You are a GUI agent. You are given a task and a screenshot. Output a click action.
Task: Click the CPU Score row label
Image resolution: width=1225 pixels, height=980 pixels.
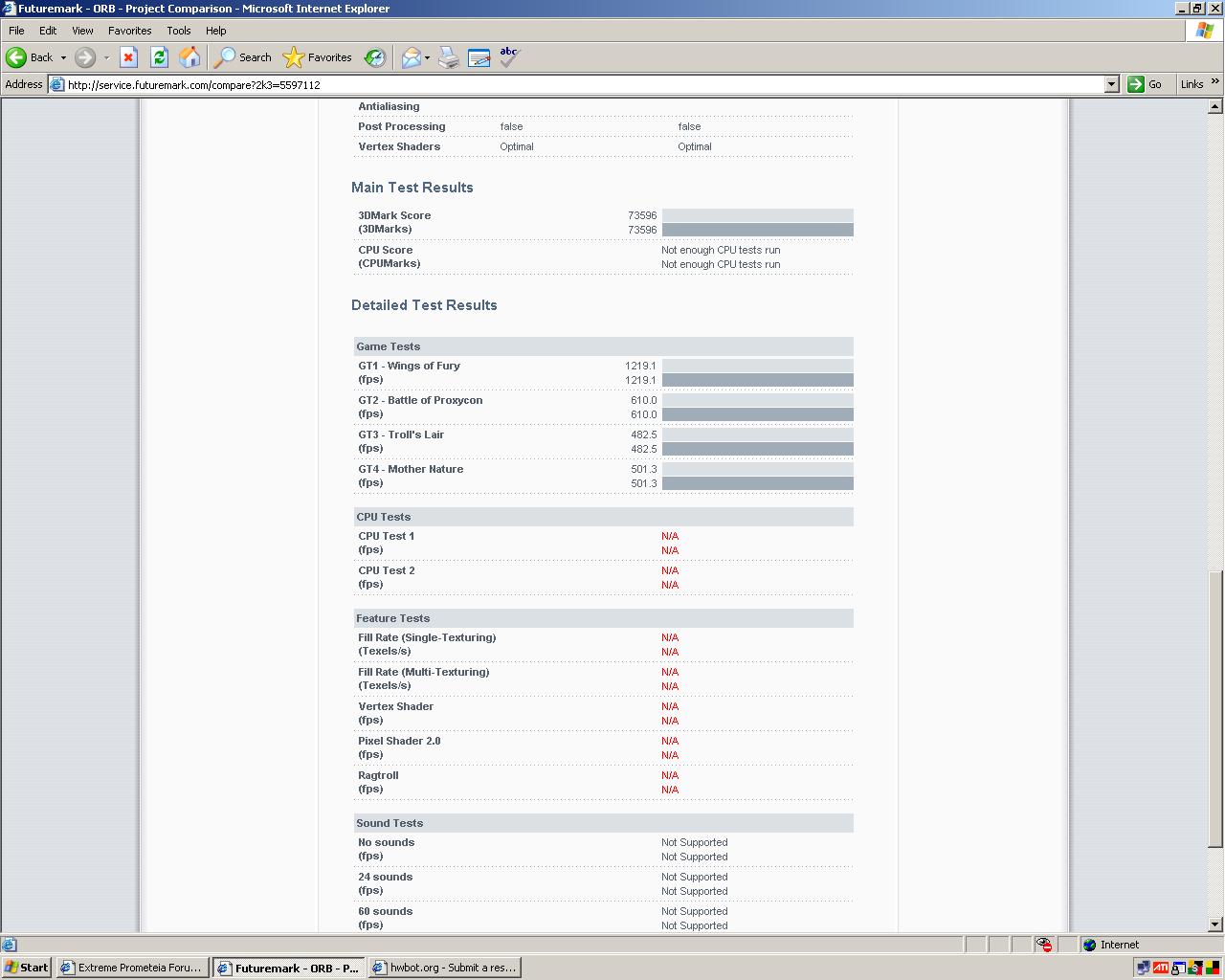pos(385,250)
